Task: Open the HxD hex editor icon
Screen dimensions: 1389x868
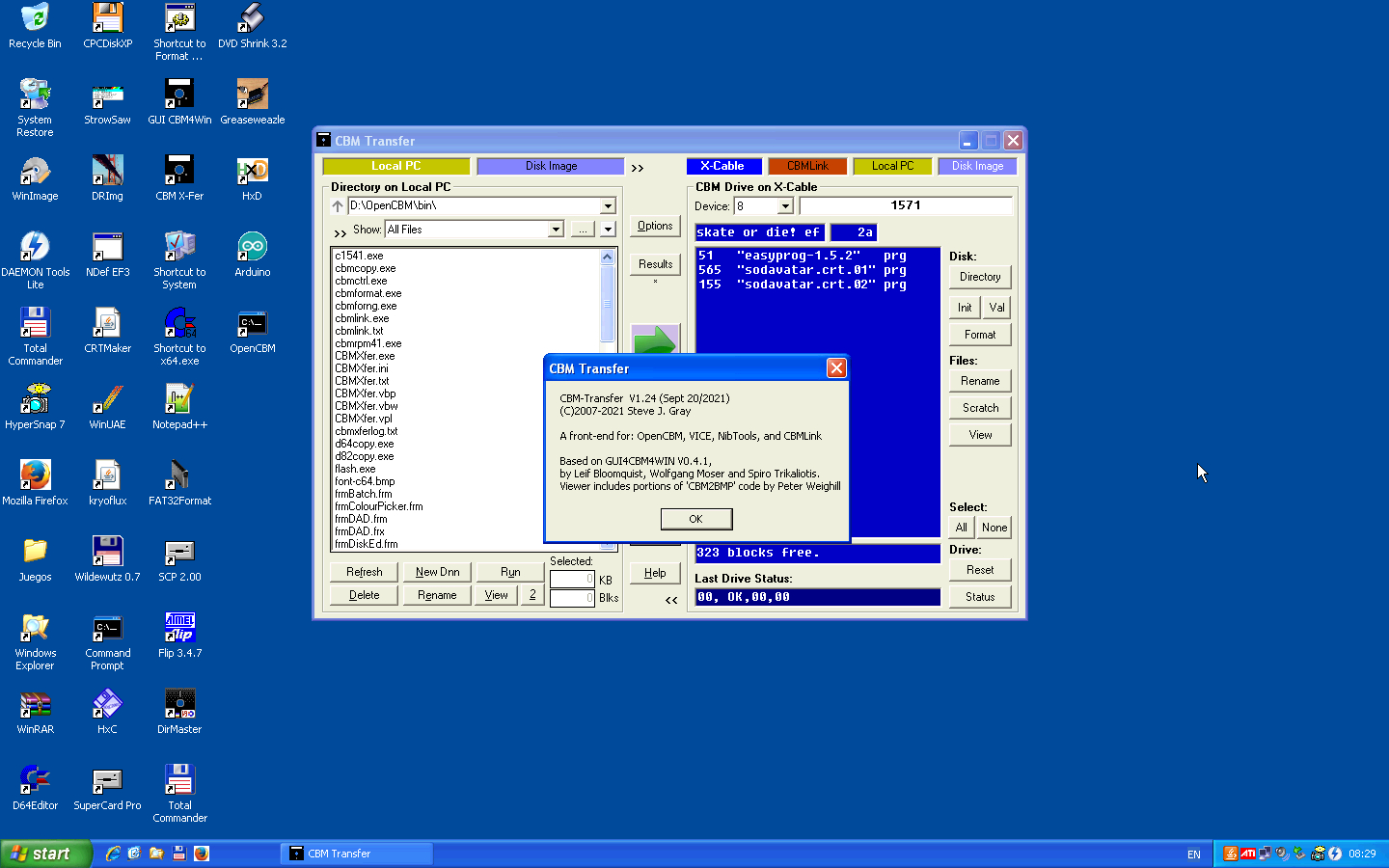Action: pyautogui.click(x=252, y=178)
